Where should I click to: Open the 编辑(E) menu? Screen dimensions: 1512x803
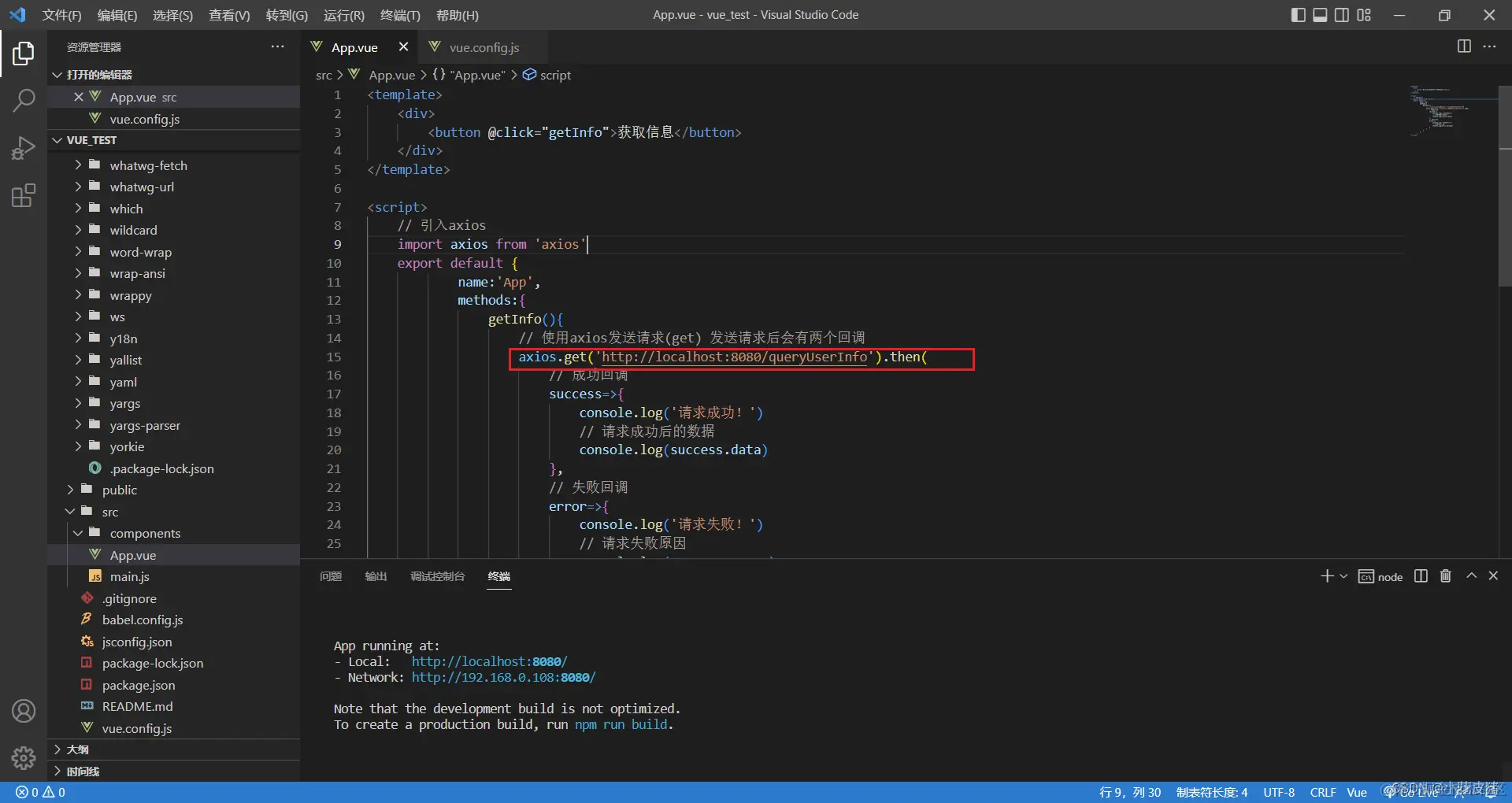point(117,15)
